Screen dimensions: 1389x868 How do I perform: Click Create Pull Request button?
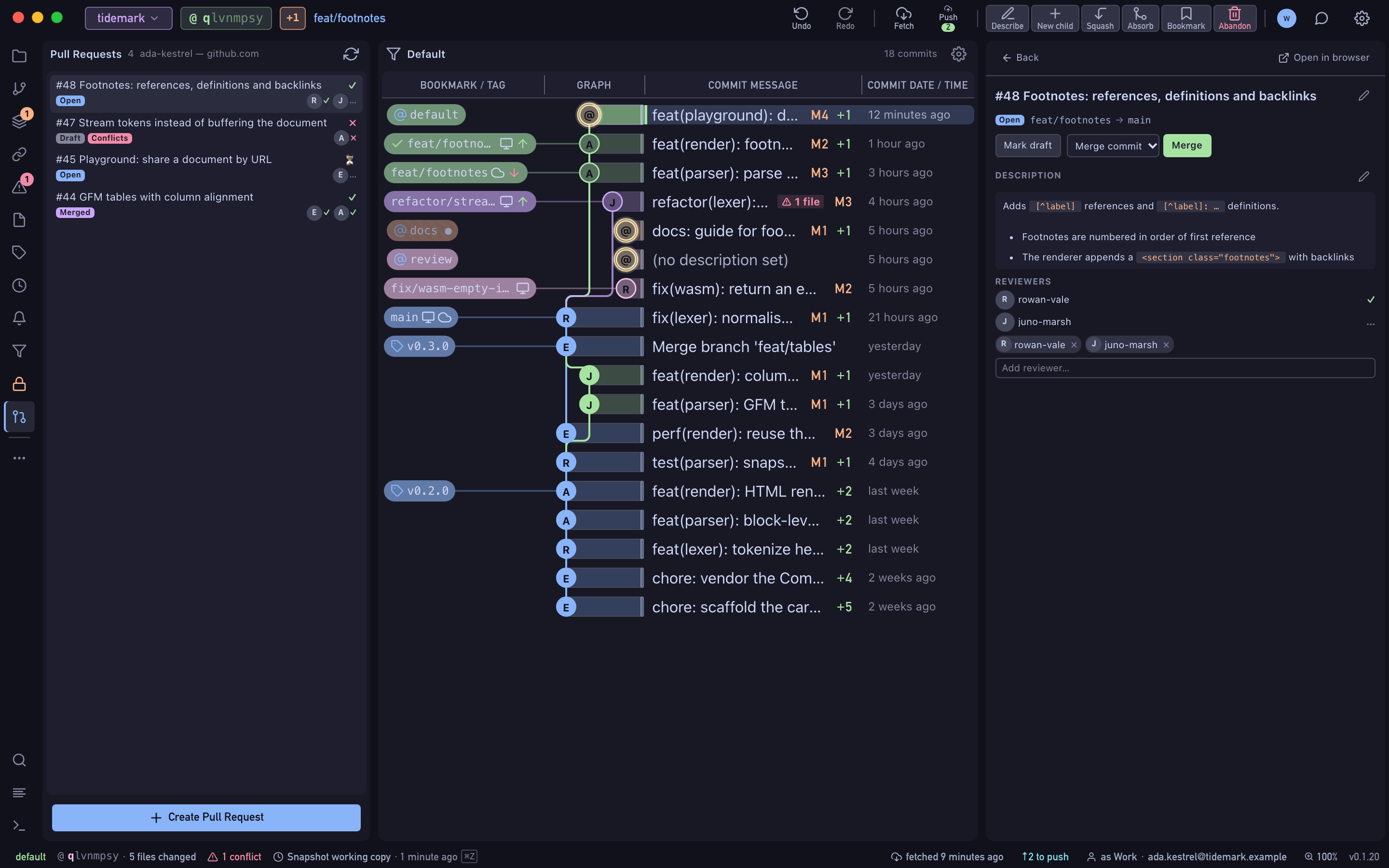click(206, 817)
